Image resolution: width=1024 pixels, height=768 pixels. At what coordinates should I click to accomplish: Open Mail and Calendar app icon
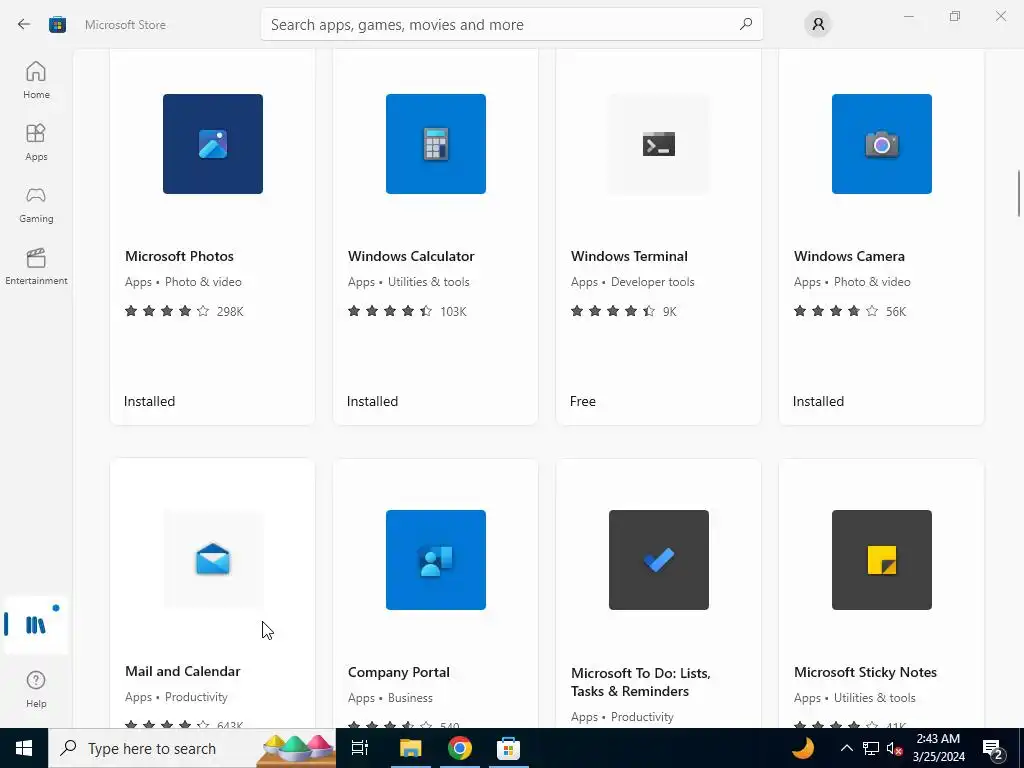(x=213, y=560)
